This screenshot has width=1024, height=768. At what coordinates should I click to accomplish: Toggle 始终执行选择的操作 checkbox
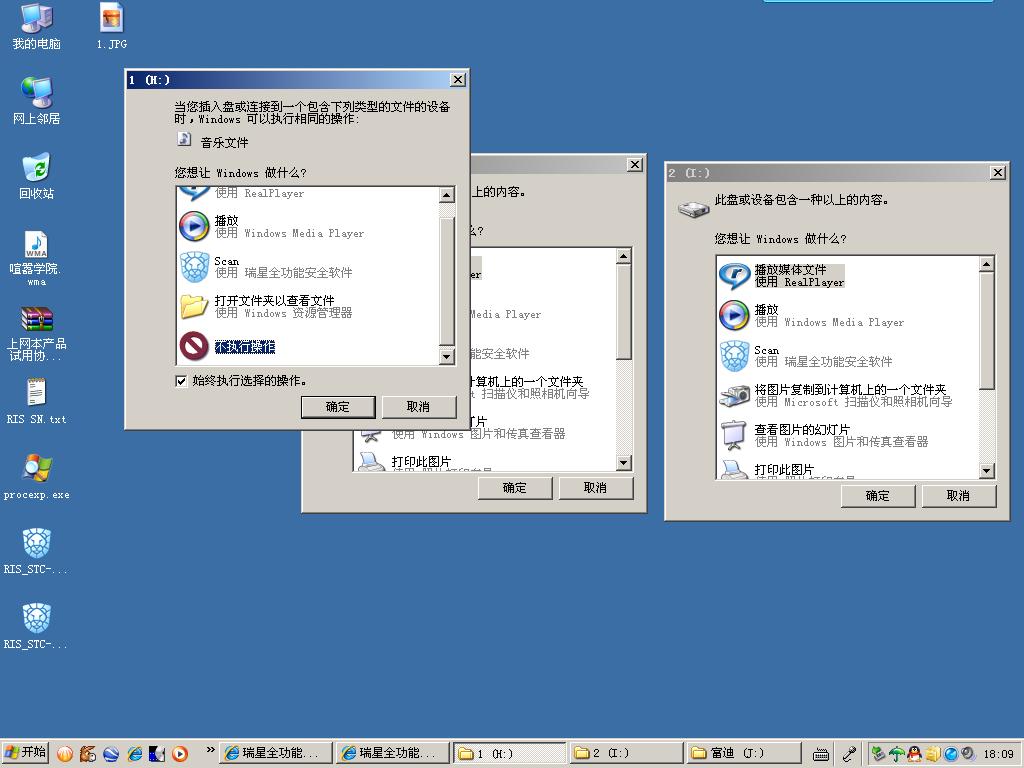tap(181, 381)
